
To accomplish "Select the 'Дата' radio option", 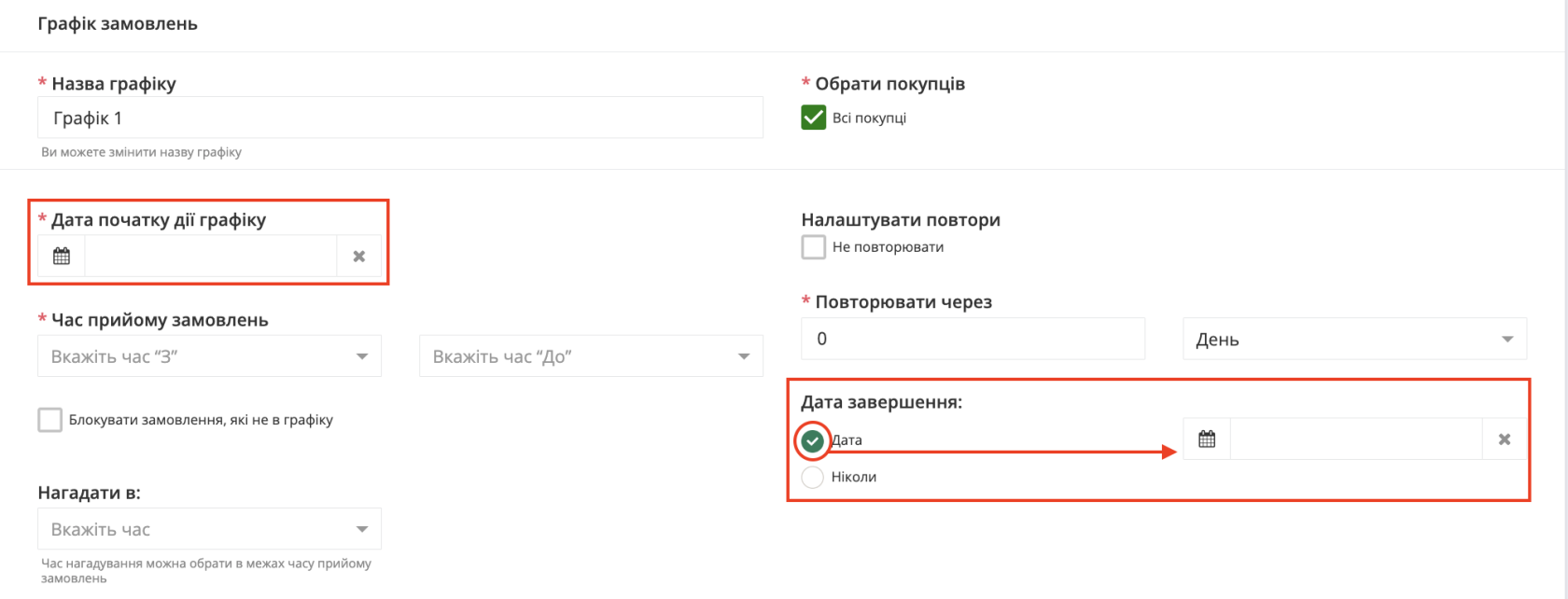I will [x=813, y=440].
